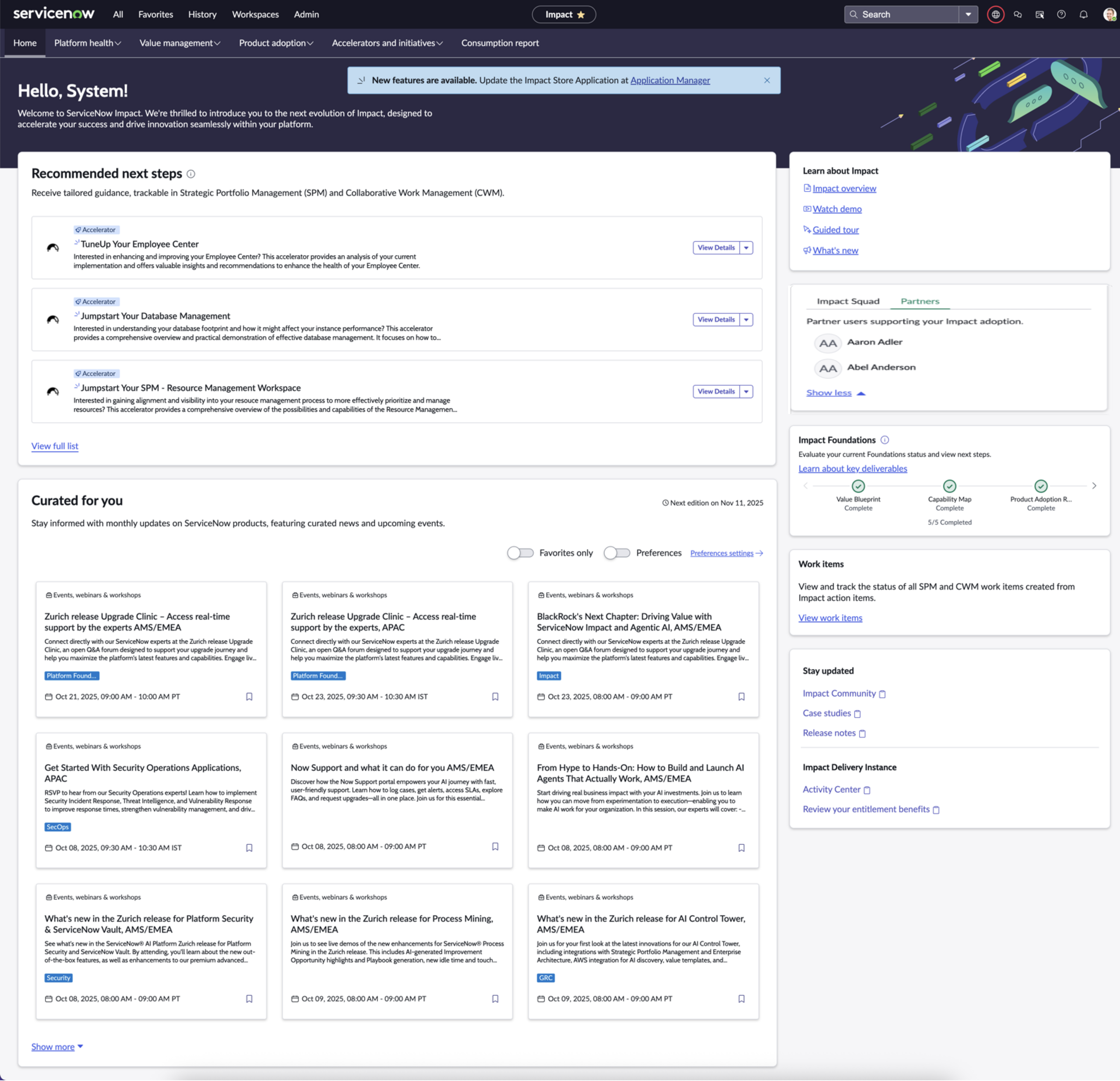Bookmark the Zurich Upgrade Clinic APAC card

496,696
